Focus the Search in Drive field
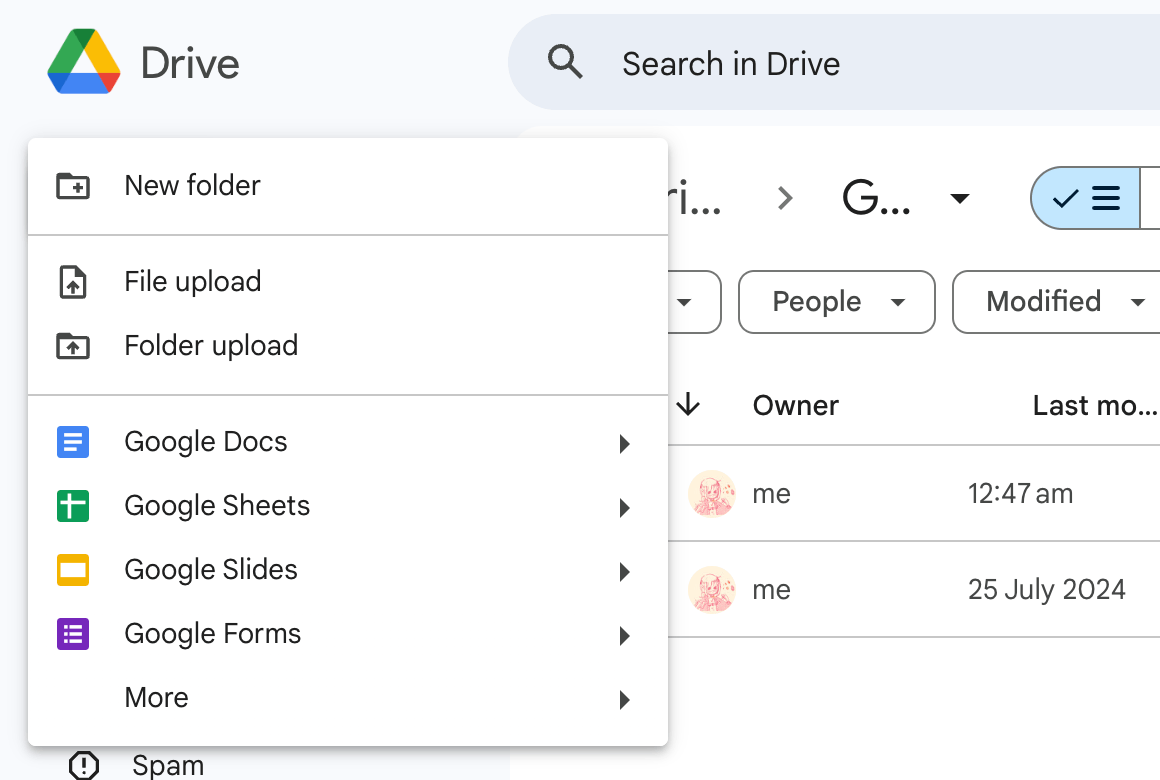 pyautogui.click(x=834, y=62)
